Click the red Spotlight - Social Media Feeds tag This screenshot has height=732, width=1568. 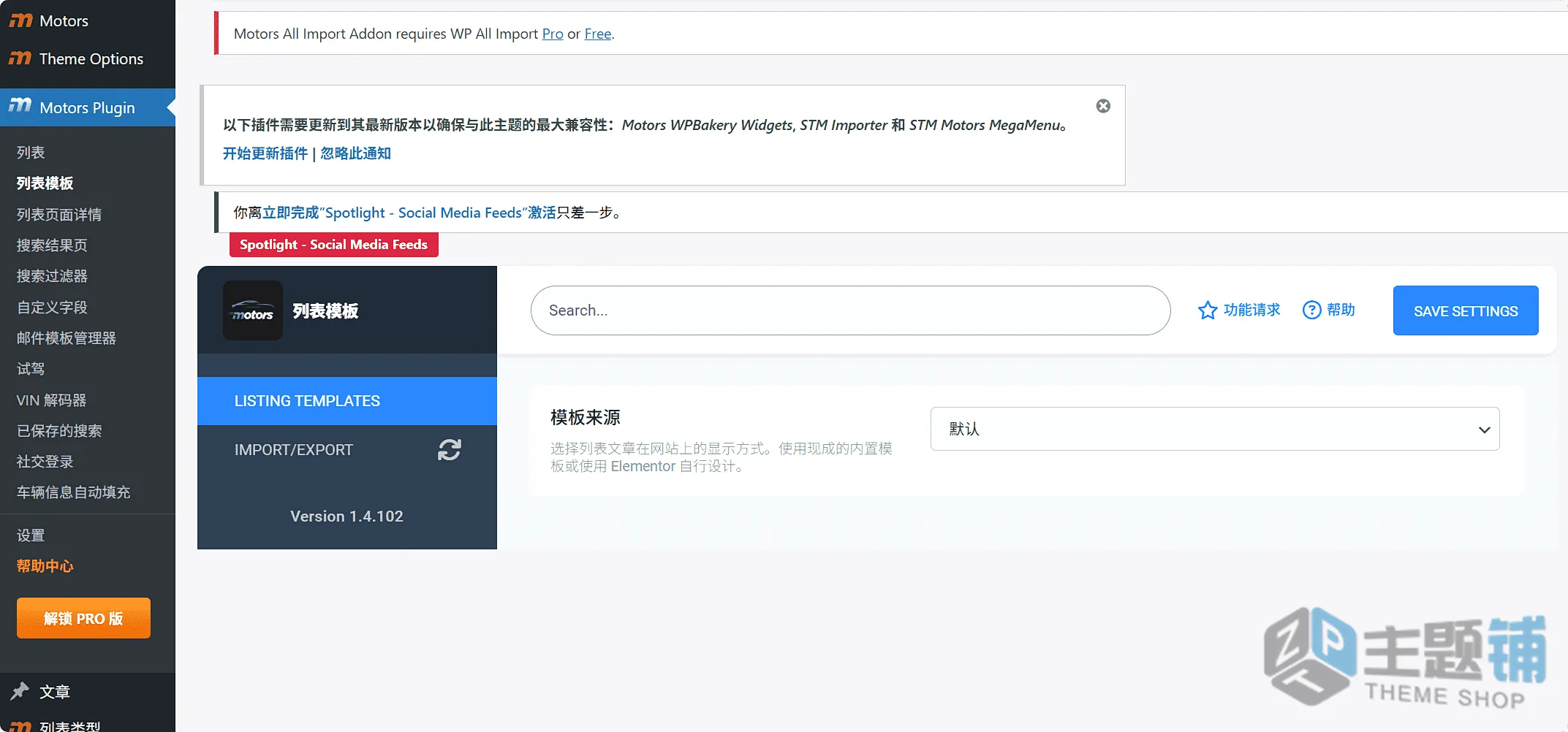pos(334,245)
